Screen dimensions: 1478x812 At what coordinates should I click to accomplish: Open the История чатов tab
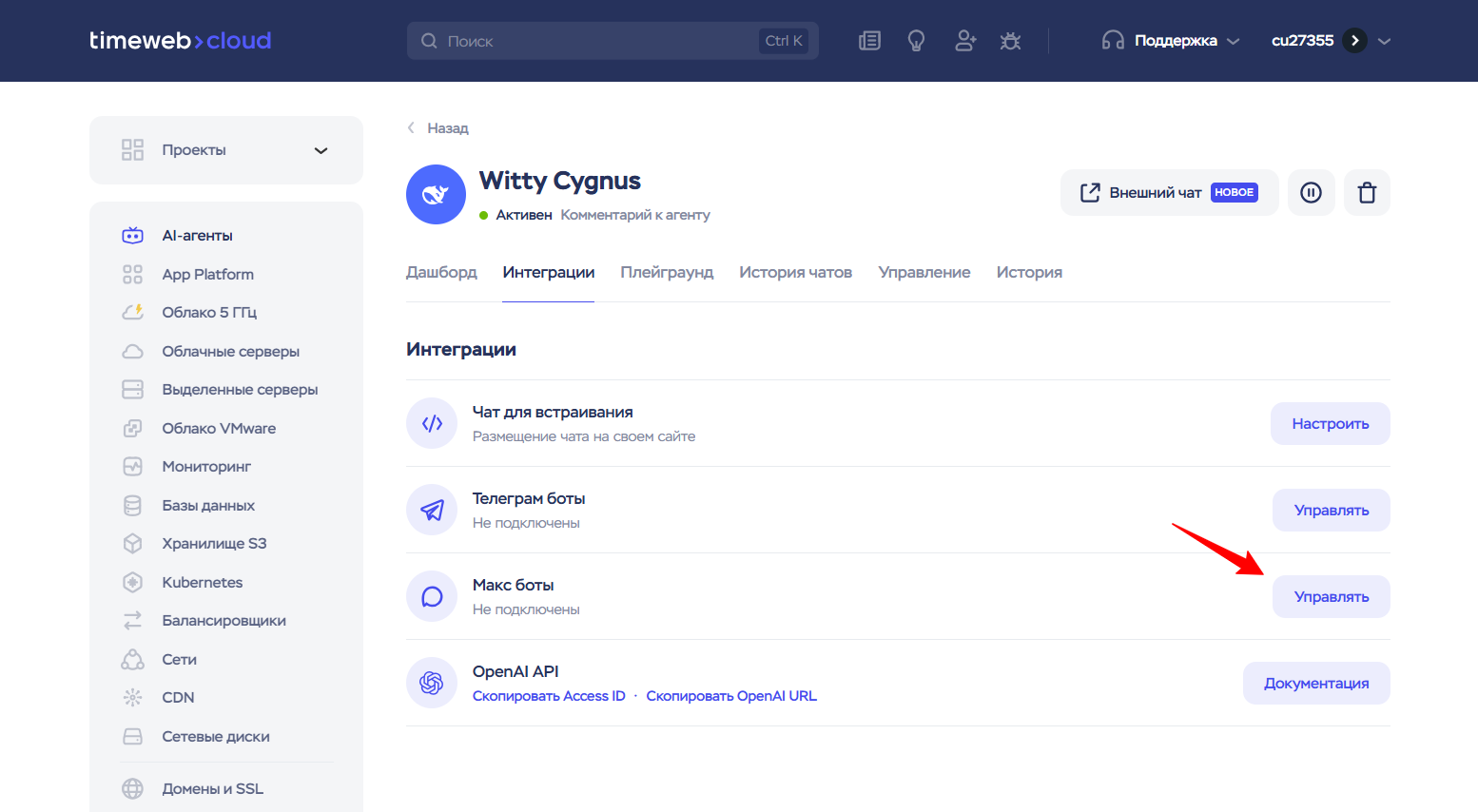(795, 272)
